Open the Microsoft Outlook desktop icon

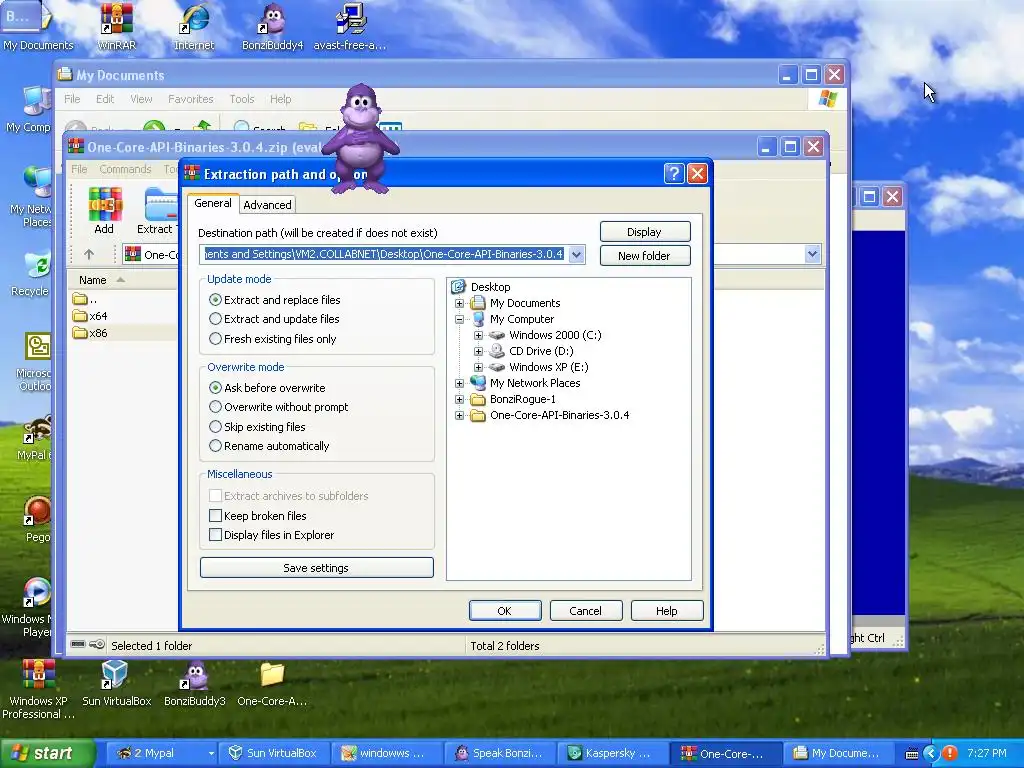[38, 347]
